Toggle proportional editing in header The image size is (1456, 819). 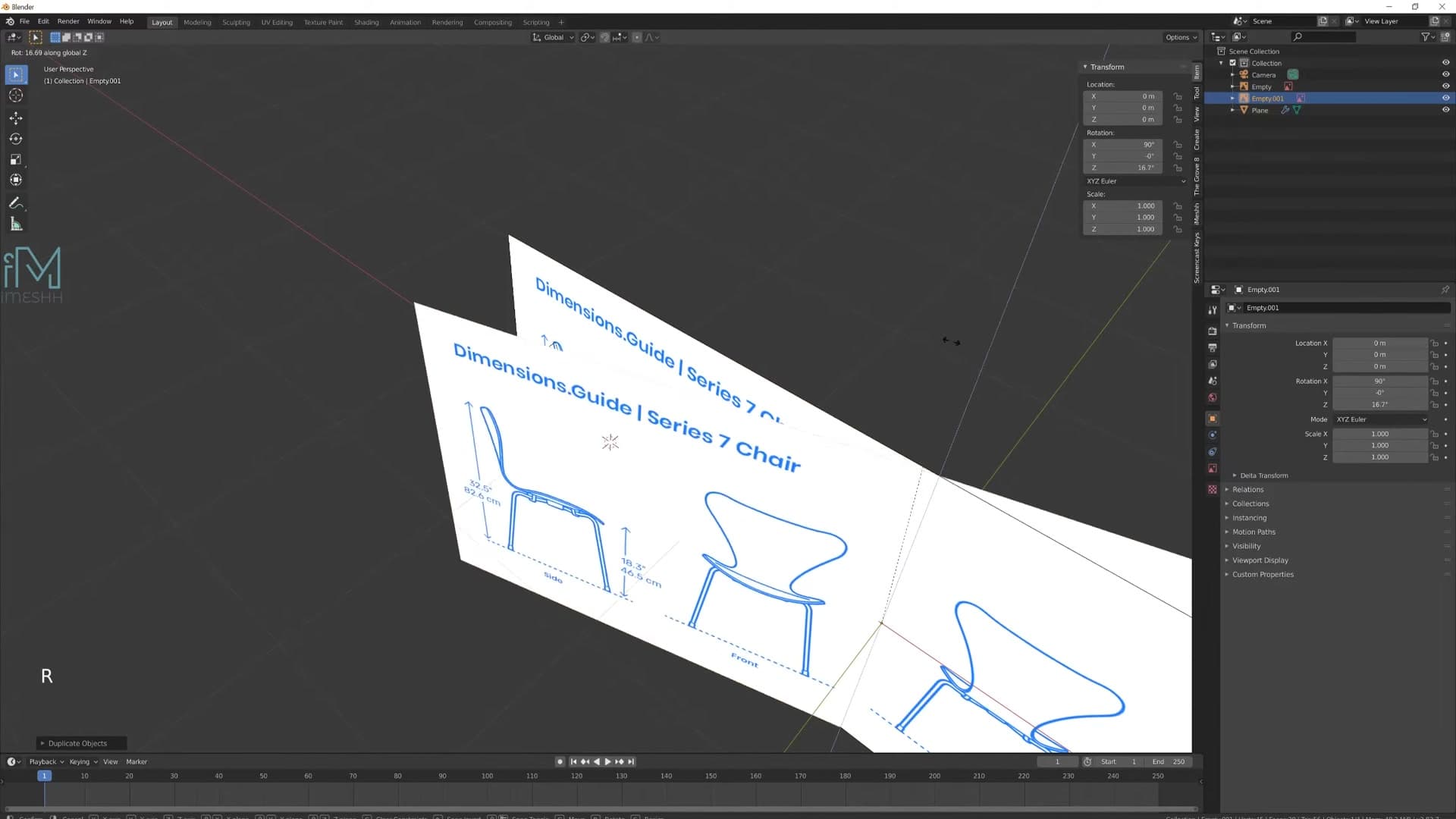click(637, 37)
